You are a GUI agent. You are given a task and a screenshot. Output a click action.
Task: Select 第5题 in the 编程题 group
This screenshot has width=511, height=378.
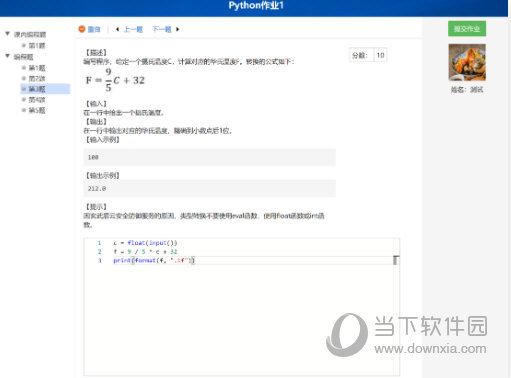(37, 110)
